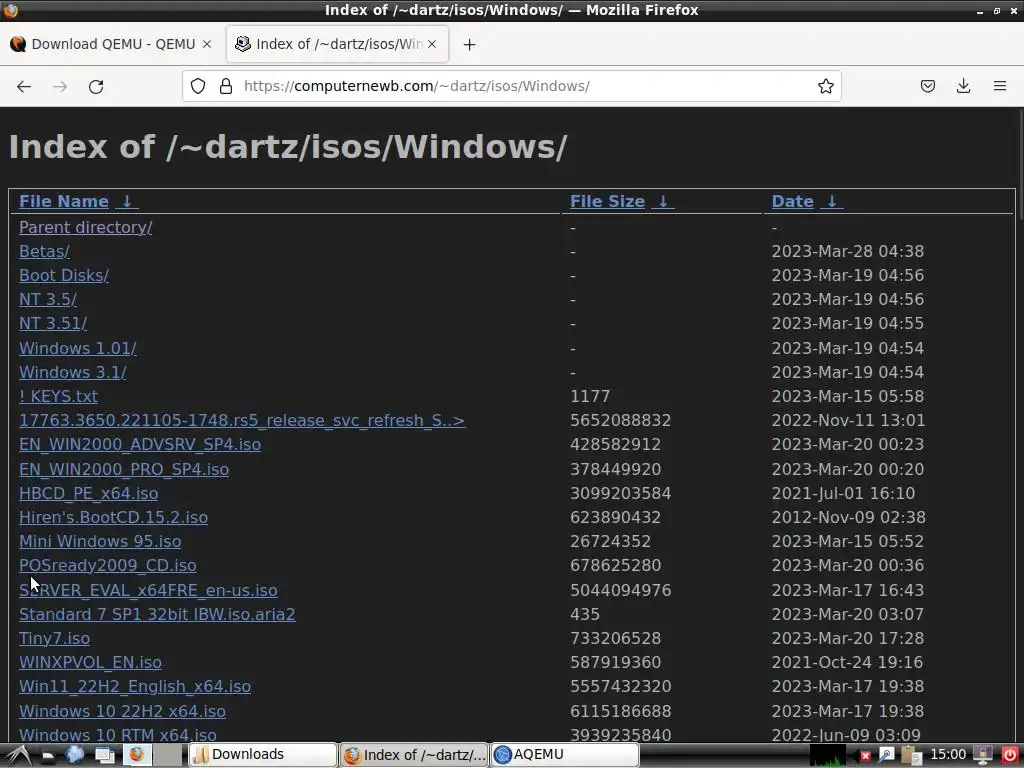The width and height of the screenshot is (1024, 768).
Task: Open the ! KEYS.txt file
Action: tap(58, 396)
